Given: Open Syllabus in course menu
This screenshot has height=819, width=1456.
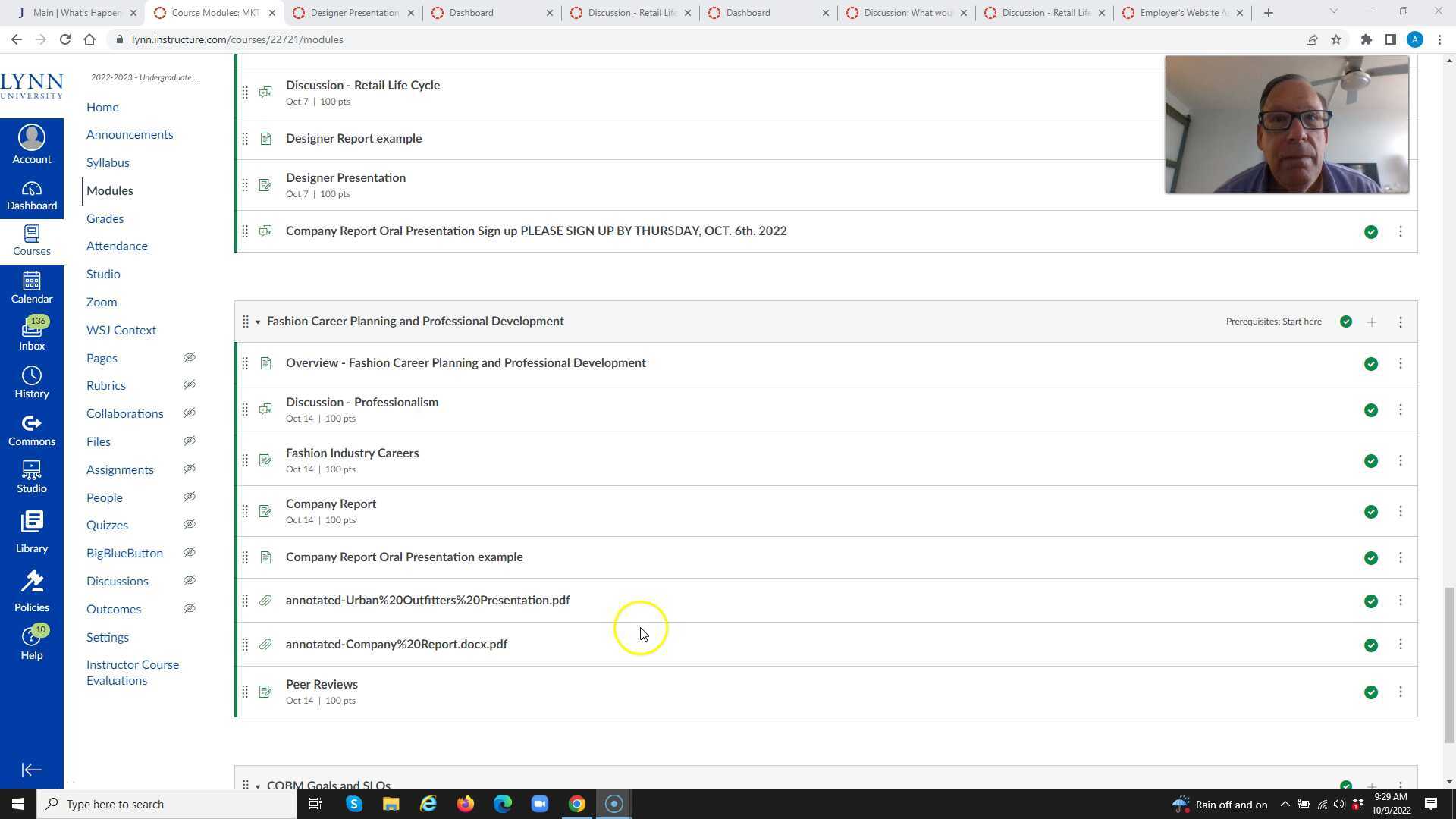Looking at the screenshot, I should coord(108,162).
